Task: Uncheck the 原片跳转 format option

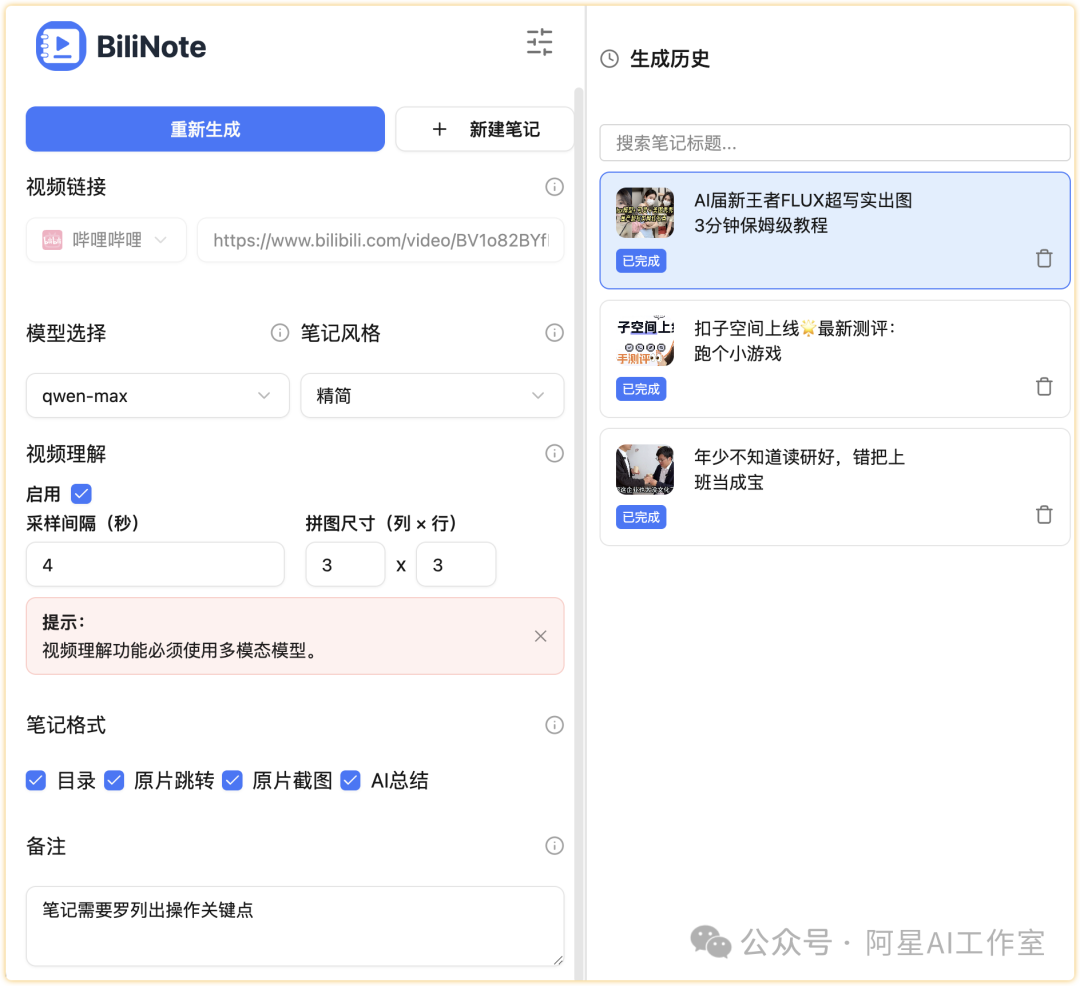Action: point(114,780)
